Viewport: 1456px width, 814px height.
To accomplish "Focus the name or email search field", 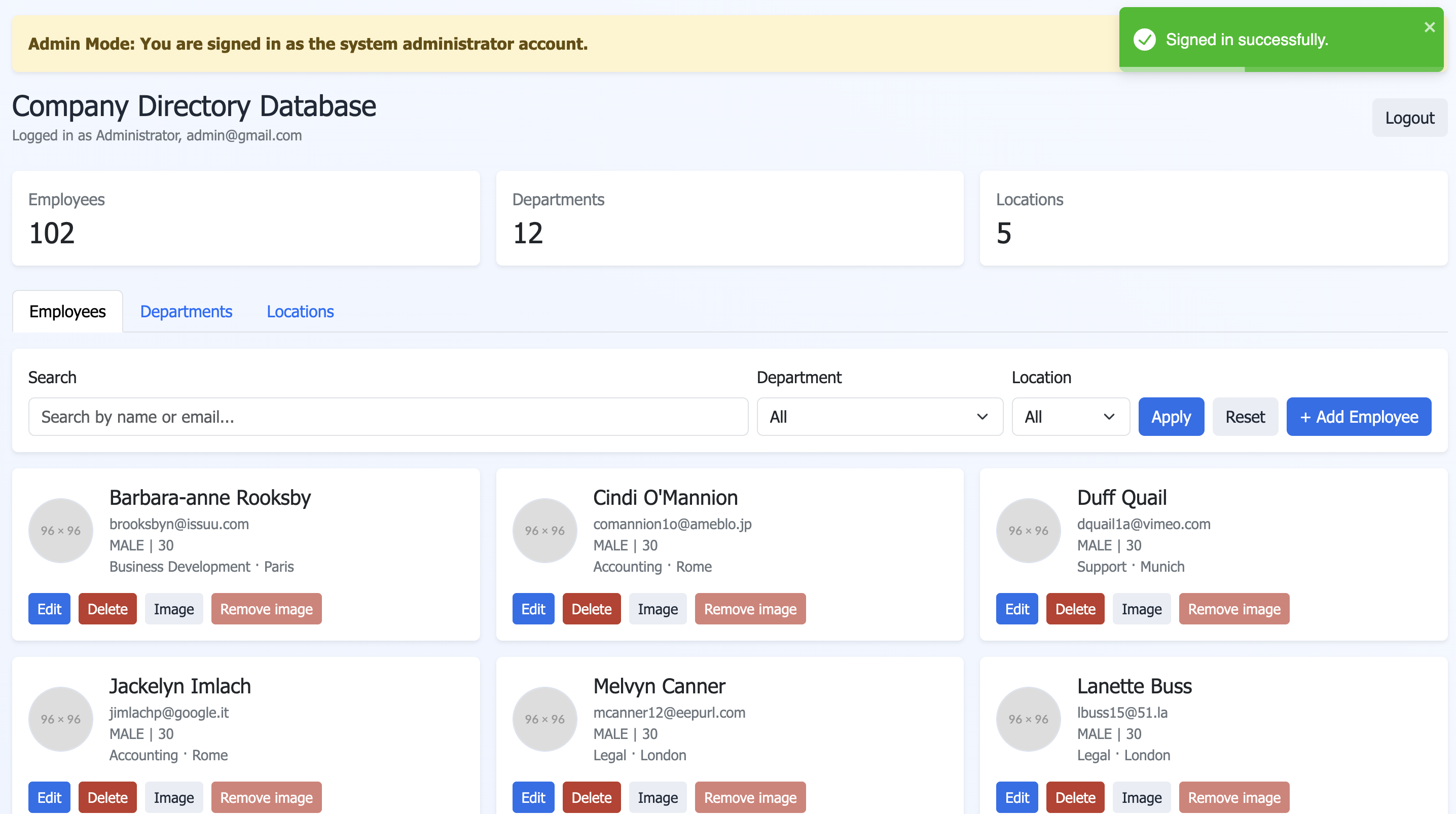I will 388,417.
